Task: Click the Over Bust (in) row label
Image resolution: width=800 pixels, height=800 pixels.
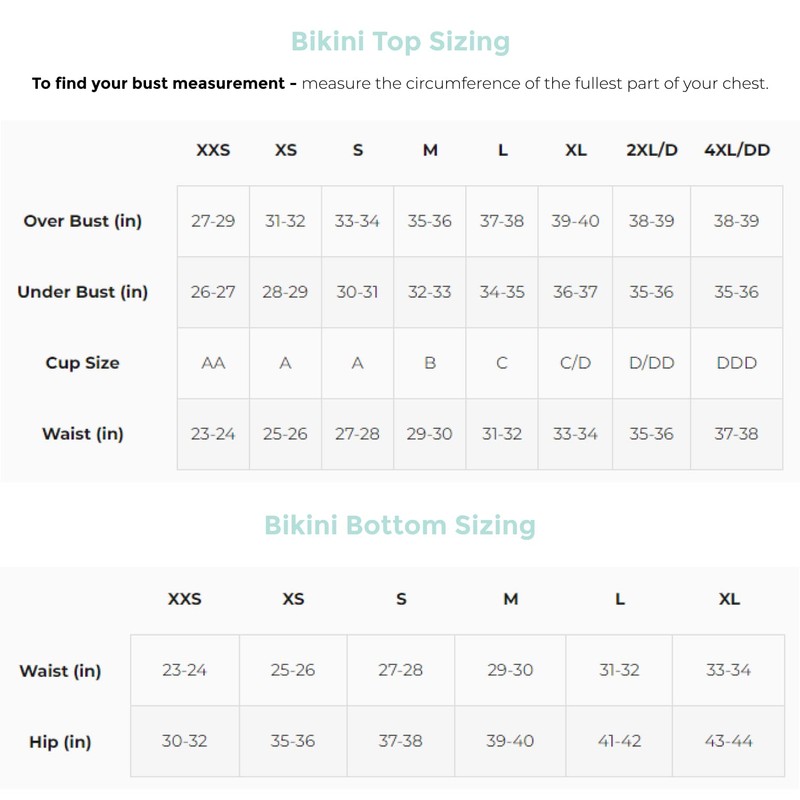Action: pyautogui.click(x=83, y=221)
